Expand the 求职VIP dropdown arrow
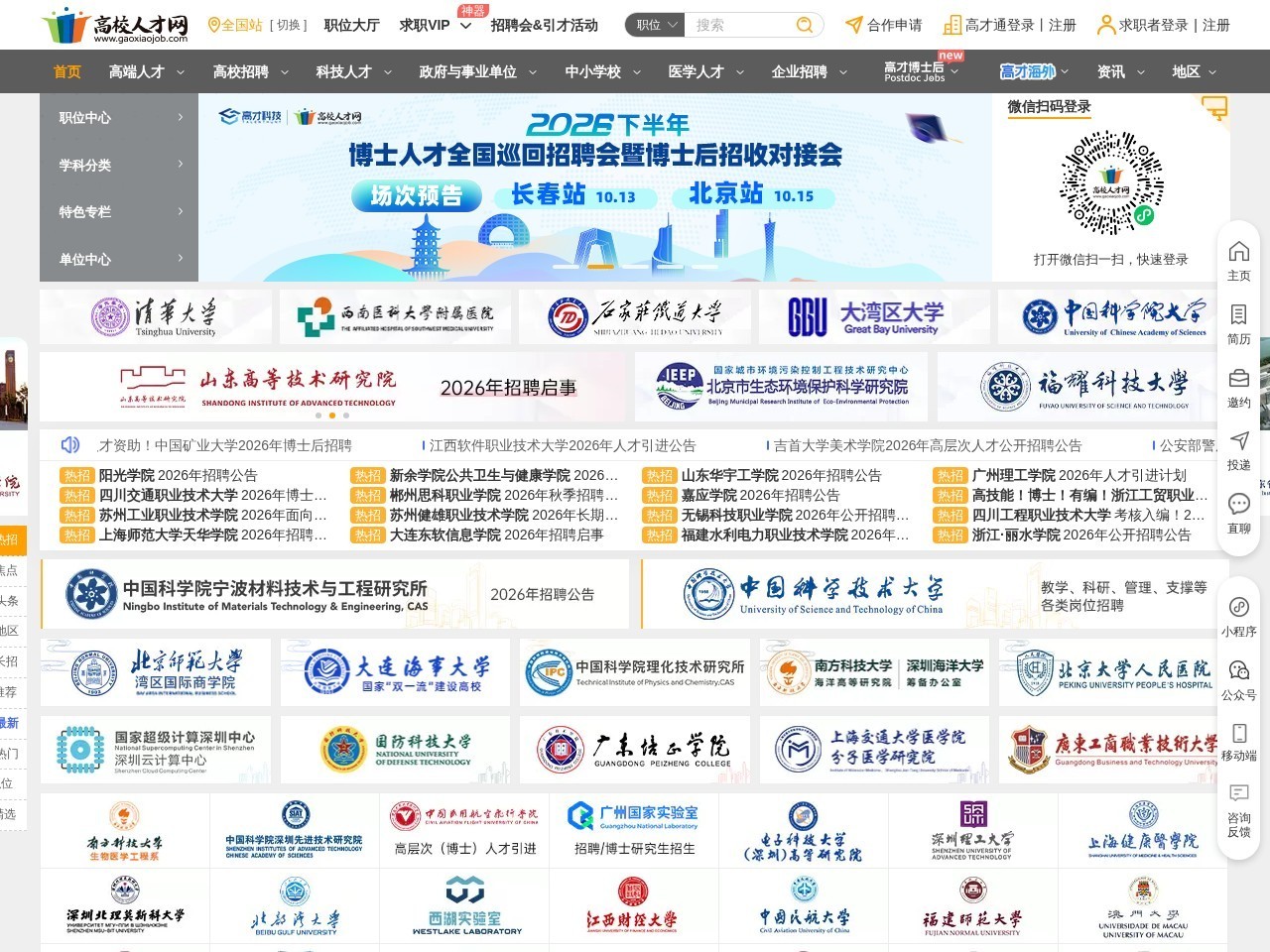The width and height of the screenshot is (1270, 952). (464, 25)
